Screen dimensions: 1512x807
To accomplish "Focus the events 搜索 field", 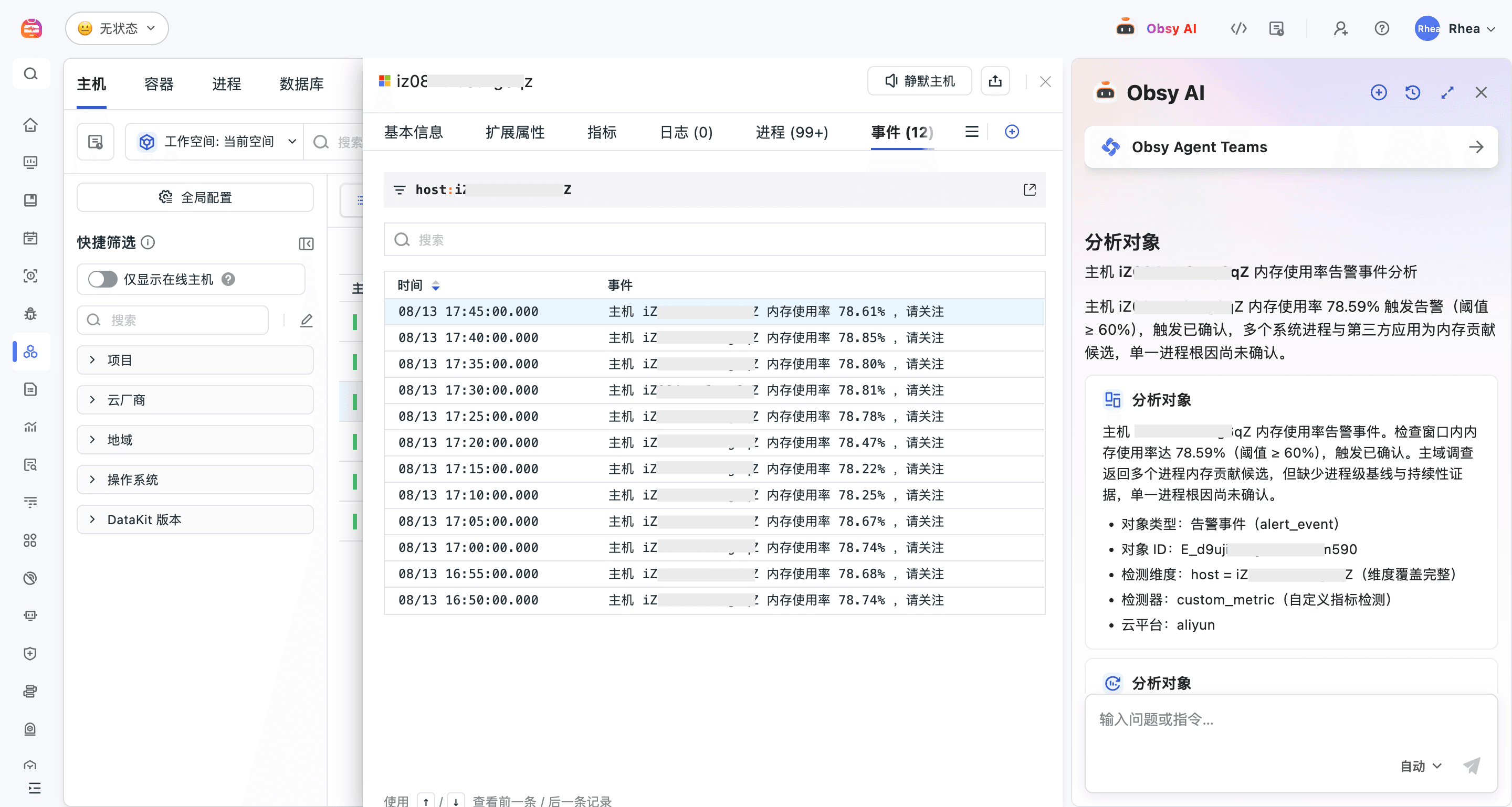I will tap(715, 240).
